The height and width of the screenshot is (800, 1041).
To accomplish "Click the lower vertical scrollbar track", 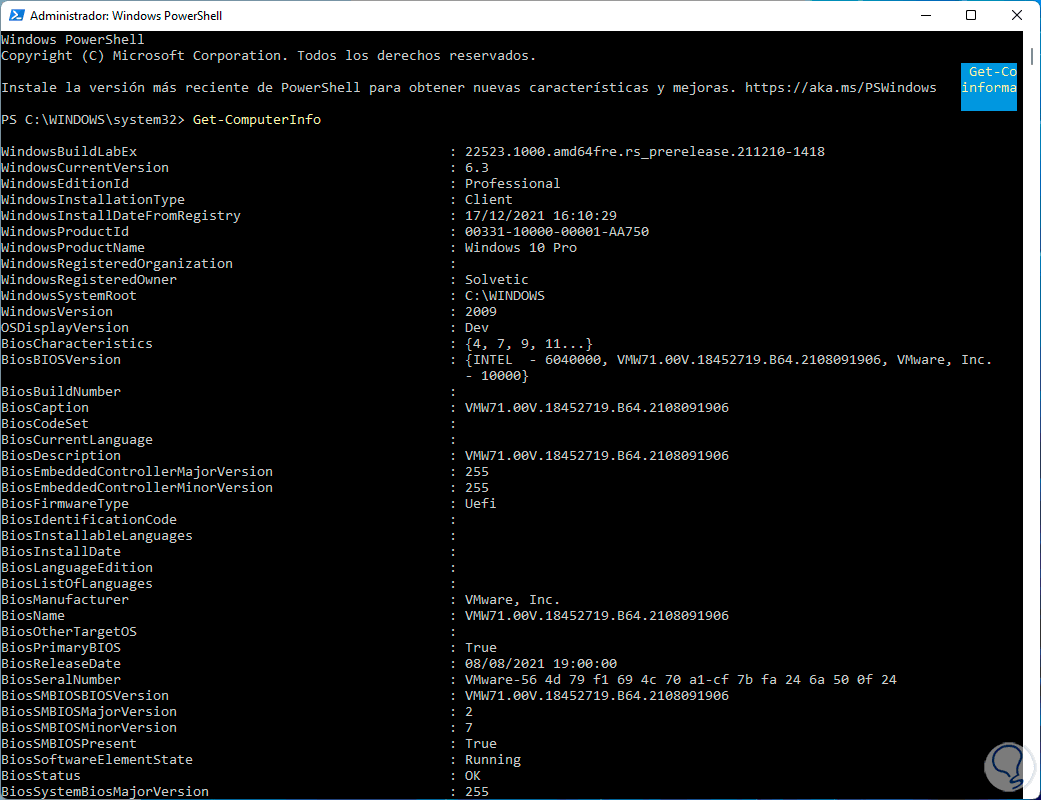I will point(1033,500).
